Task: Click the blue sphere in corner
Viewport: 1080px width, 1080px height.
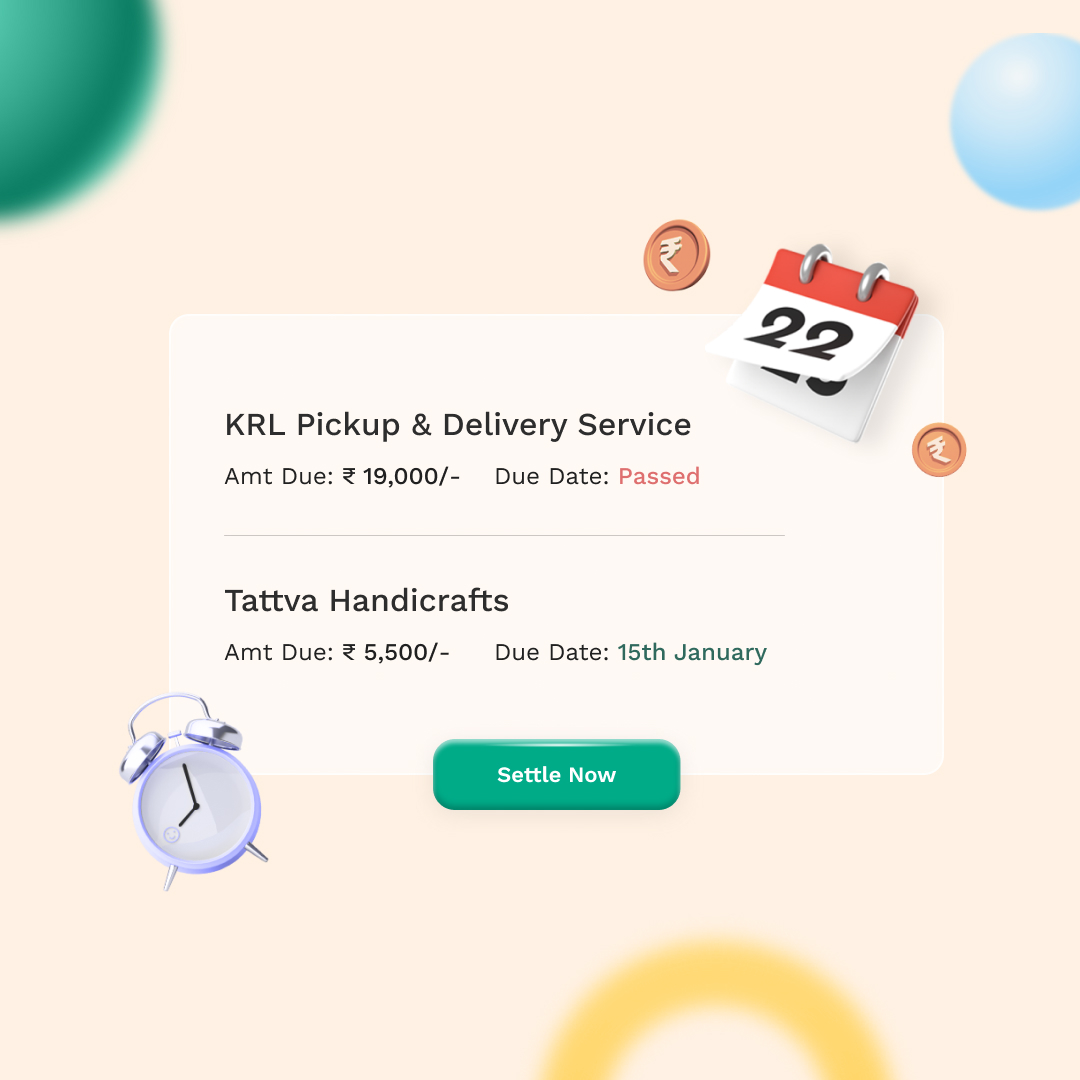Action: [1016, 121]
